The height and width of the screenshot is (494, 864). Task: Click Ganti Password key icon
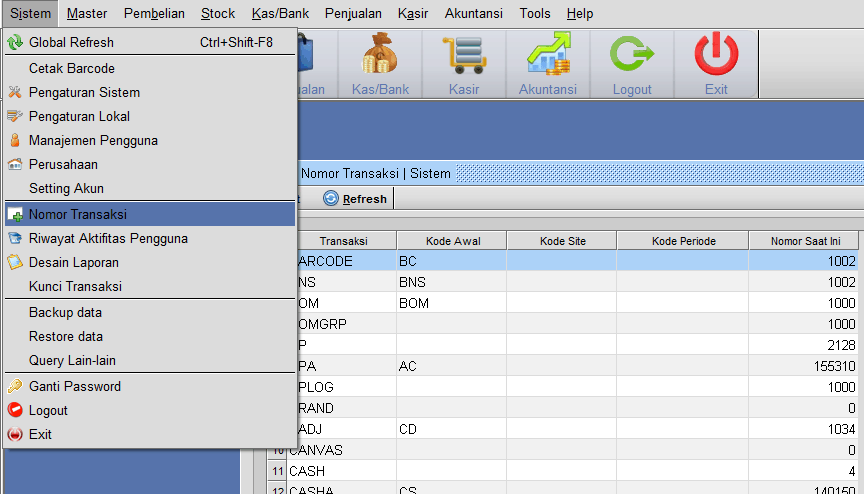(x=15, y=386)
